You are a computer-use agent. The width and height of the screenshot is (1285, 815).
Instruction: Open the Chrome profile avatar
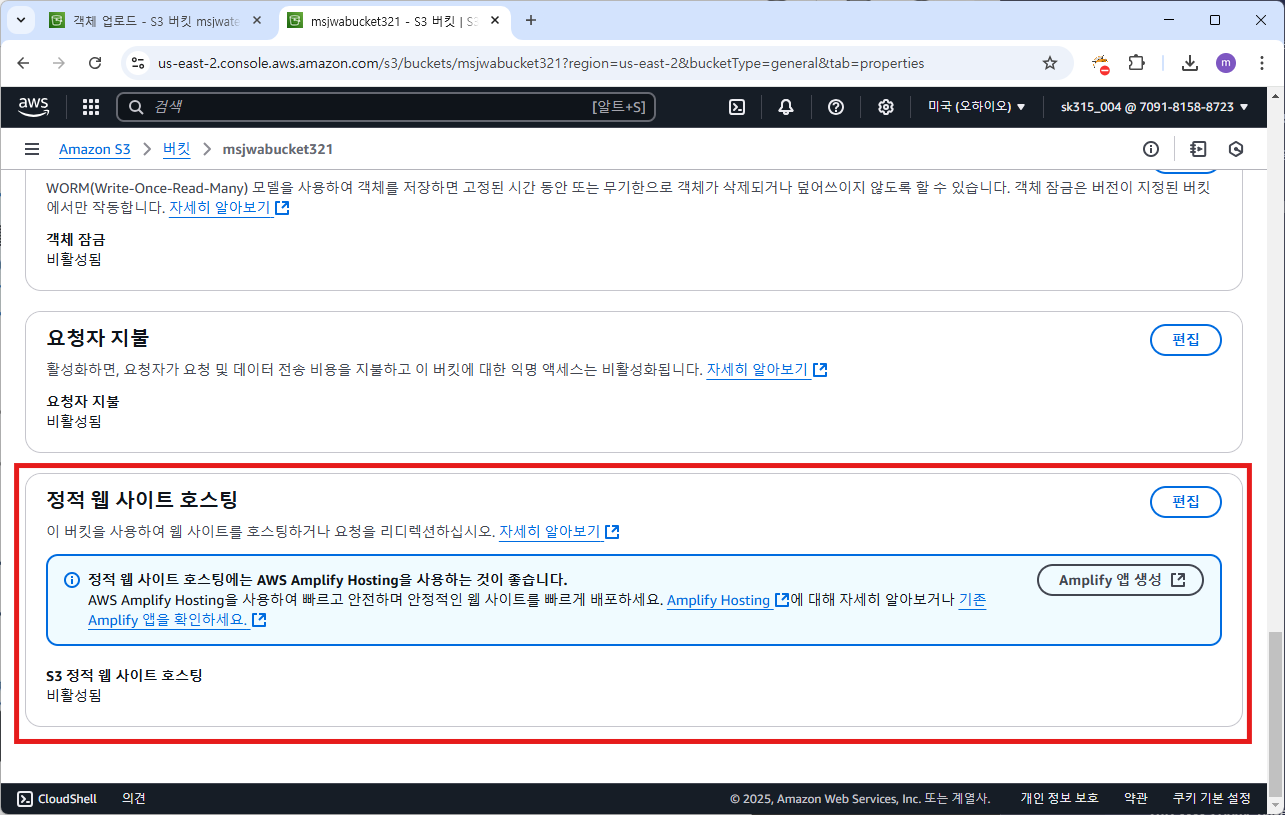click(x=1226, y=63)
